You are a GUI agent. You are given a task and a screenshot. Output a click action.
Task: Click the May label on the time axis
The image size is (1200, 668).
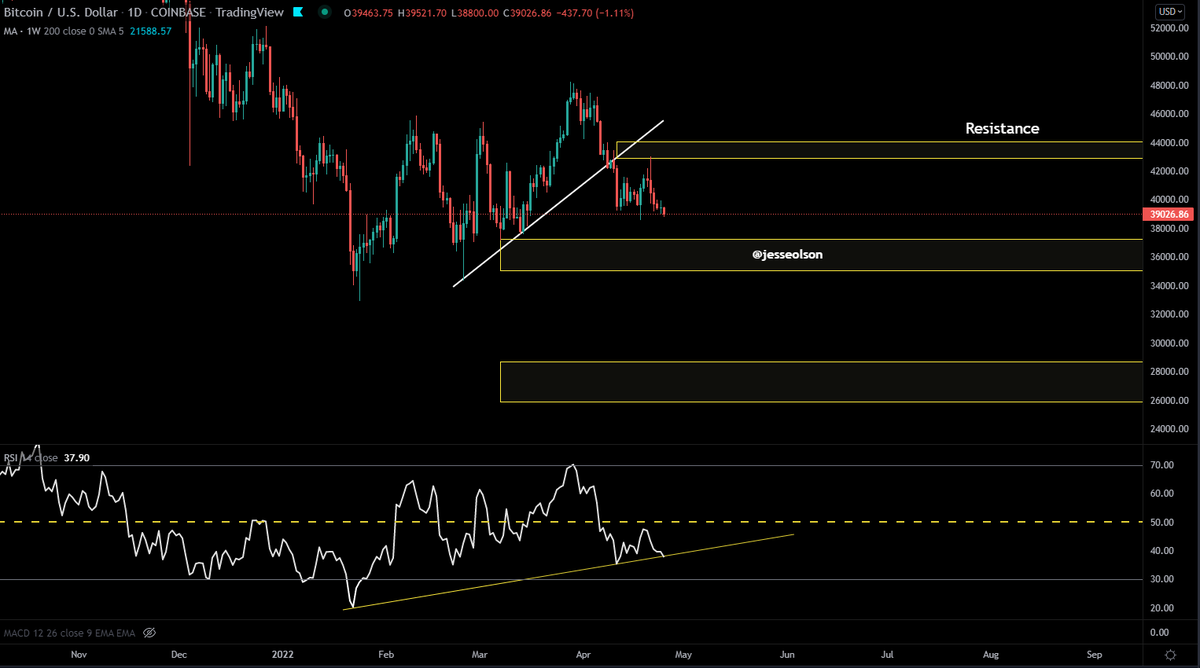682,654
